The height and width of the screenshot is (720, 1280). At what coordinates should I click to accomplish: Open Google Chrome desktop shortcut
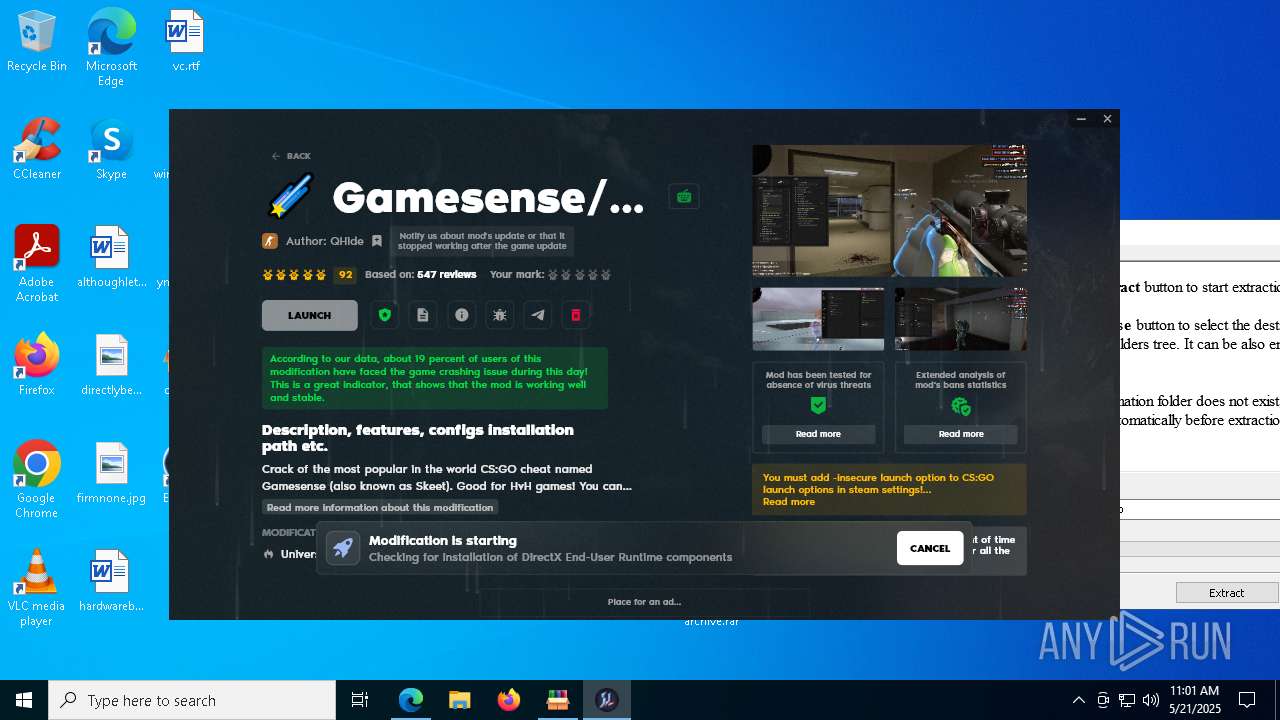point(37,480)
